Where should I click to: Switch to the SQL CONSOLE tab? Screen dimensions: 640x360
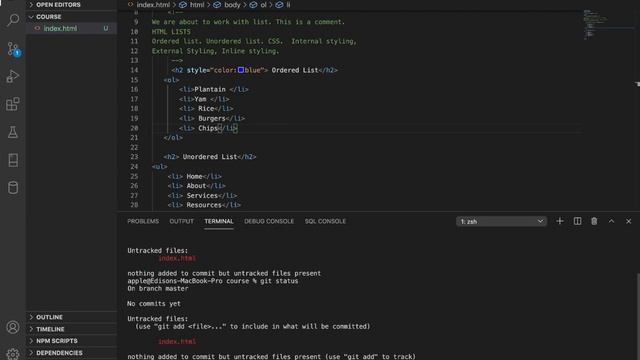click(x=325, y=221)
